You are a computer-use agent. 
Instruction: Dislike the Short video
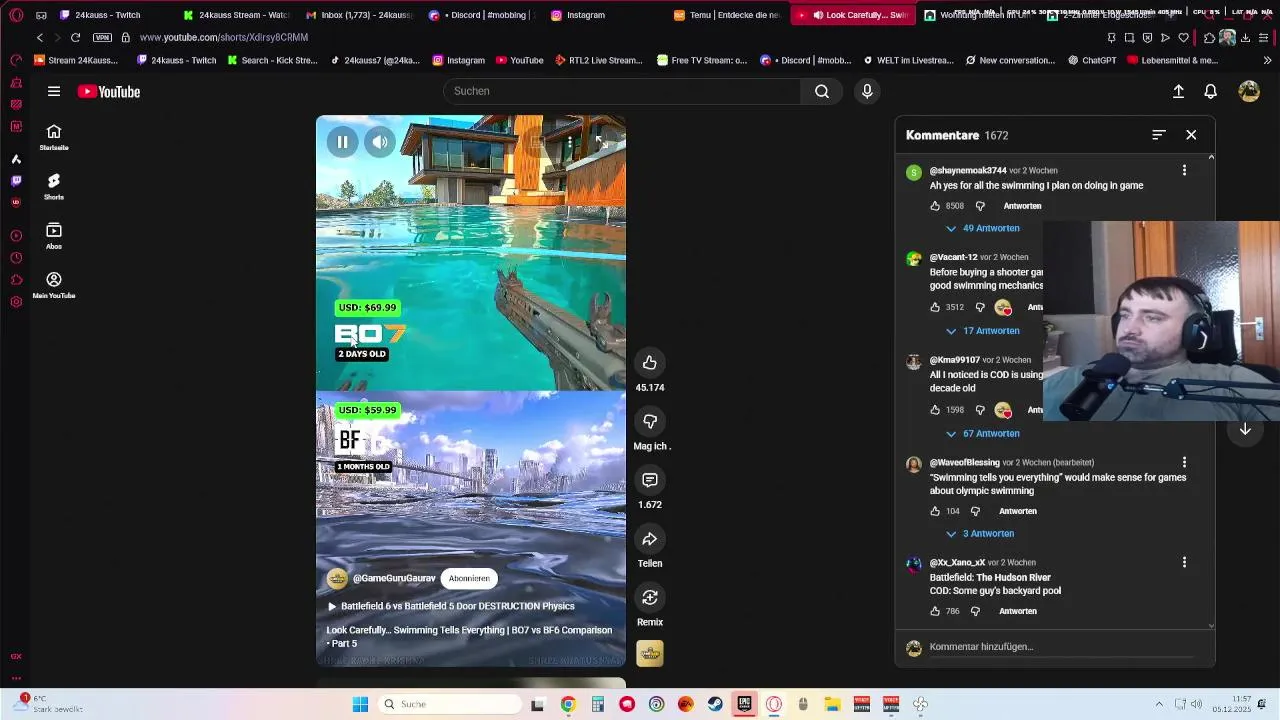650,422
